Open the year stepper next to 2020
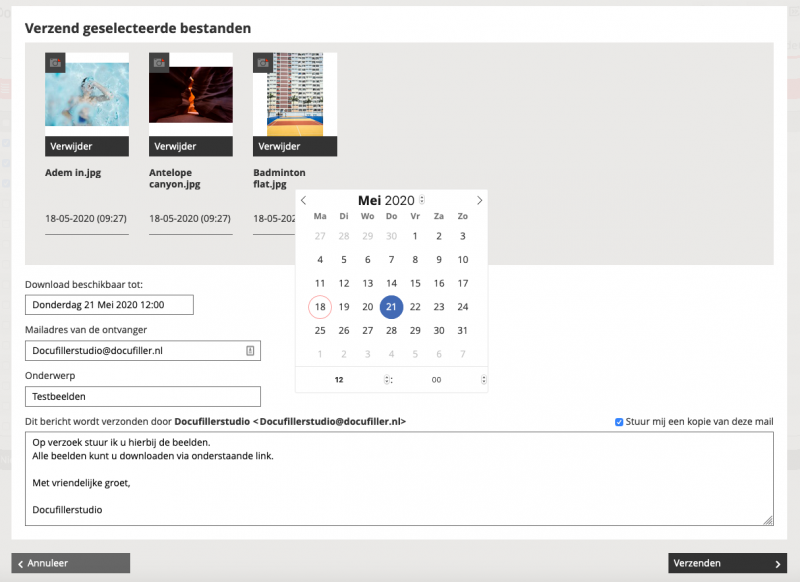Screen dimensions: 800x582 click(x=422, y=201)
